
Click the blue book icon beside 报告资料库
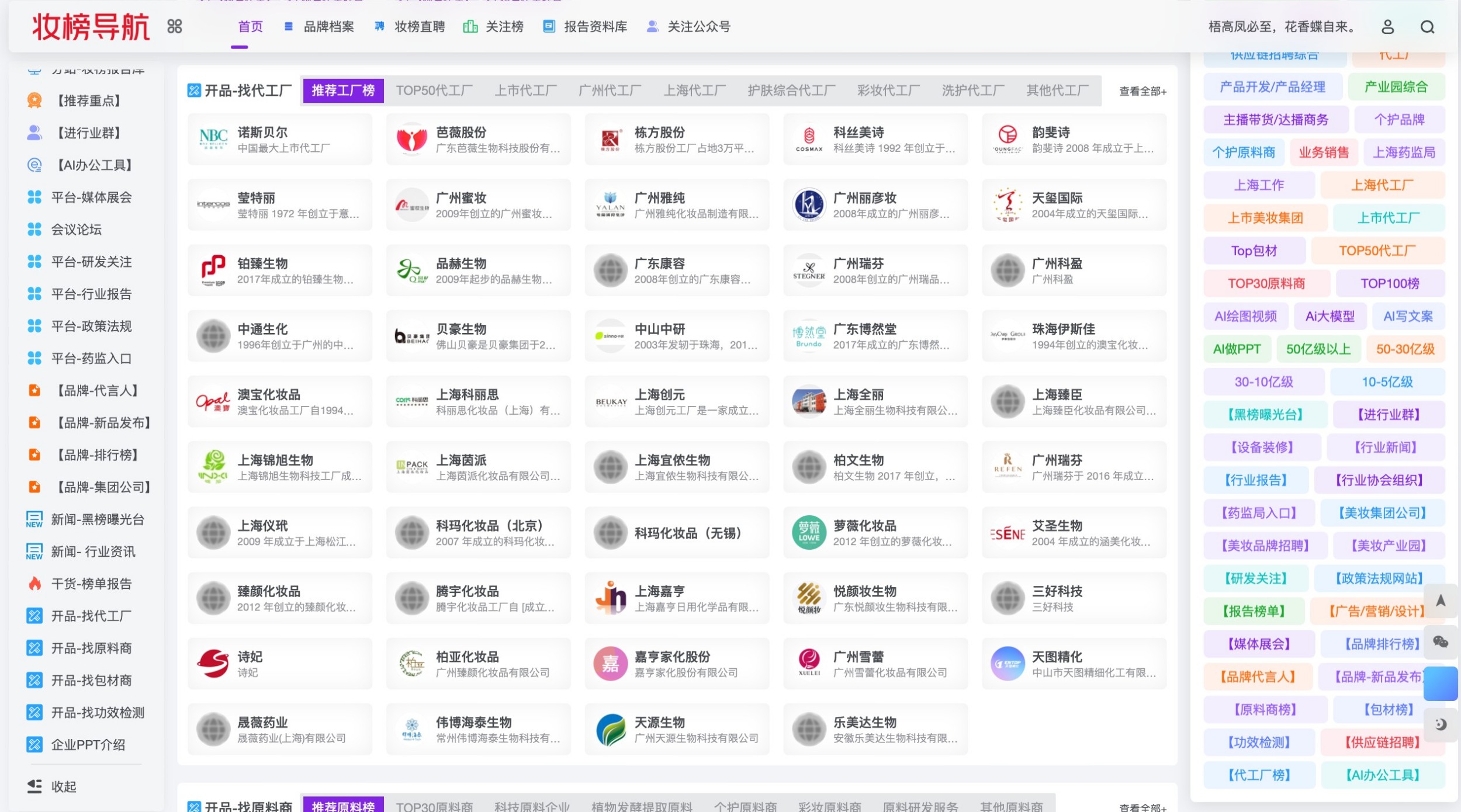coord(548,27)
